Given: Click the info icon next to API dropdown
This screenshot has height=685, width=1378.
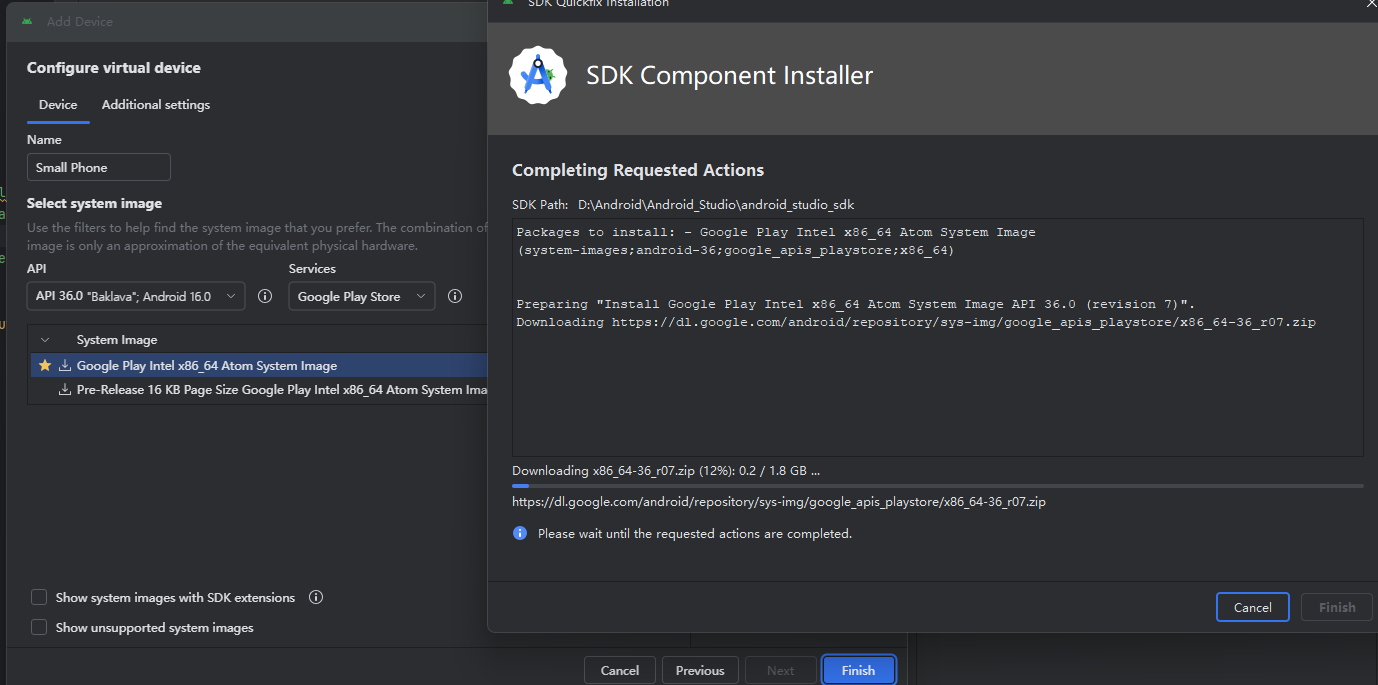Looking at the screenshot, I should pos(265,296).
